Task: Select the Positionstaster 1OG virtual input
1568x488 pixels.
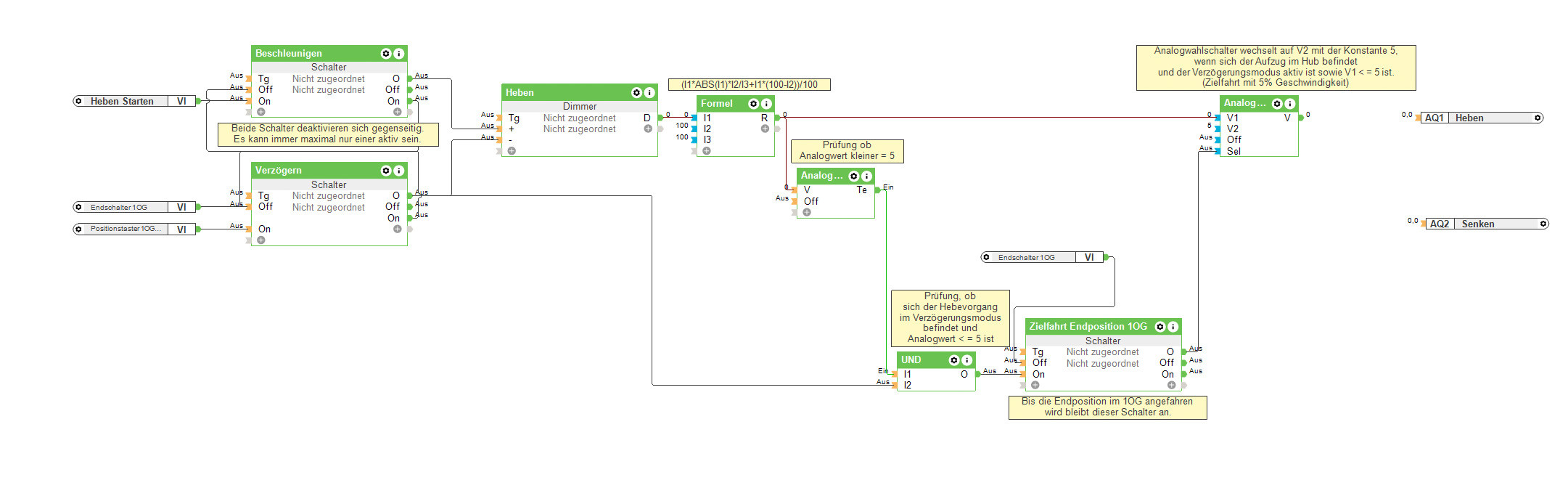Action: [x=135, y=229]
